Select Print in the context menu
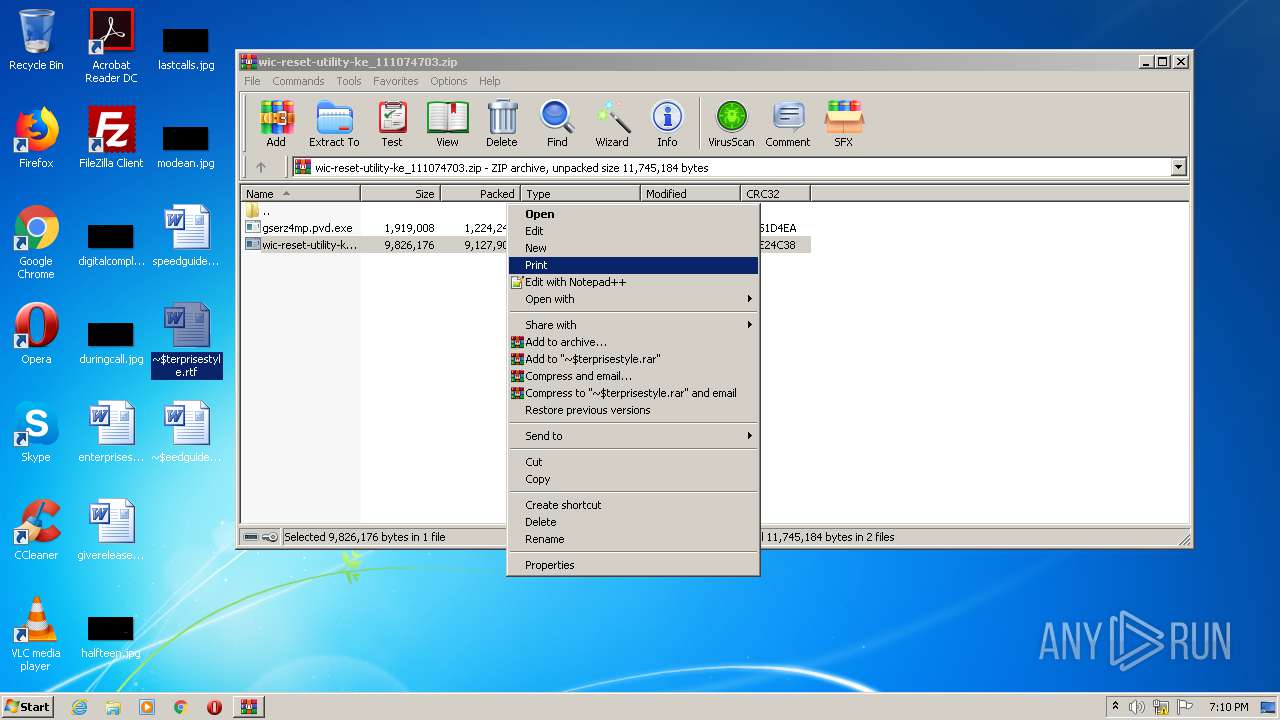The height and width of the screenshot is (720, 1280). pyautogui.click(x=633, y=265)
